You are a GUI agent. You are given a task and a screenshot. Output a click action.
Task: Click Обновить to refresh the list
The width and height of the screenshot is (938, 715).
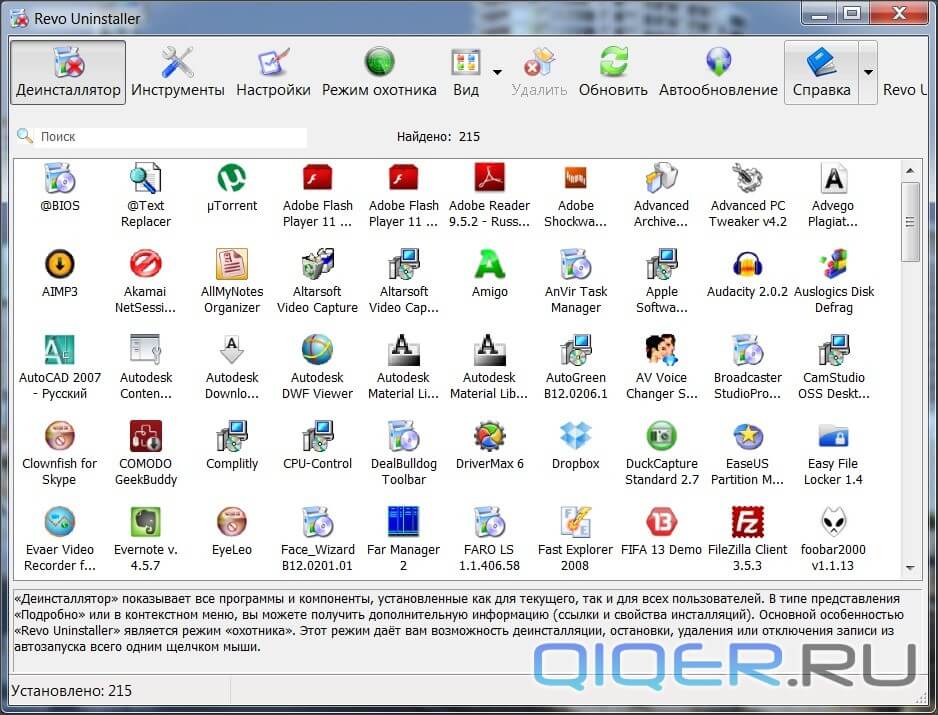click(x=613, y=72)
